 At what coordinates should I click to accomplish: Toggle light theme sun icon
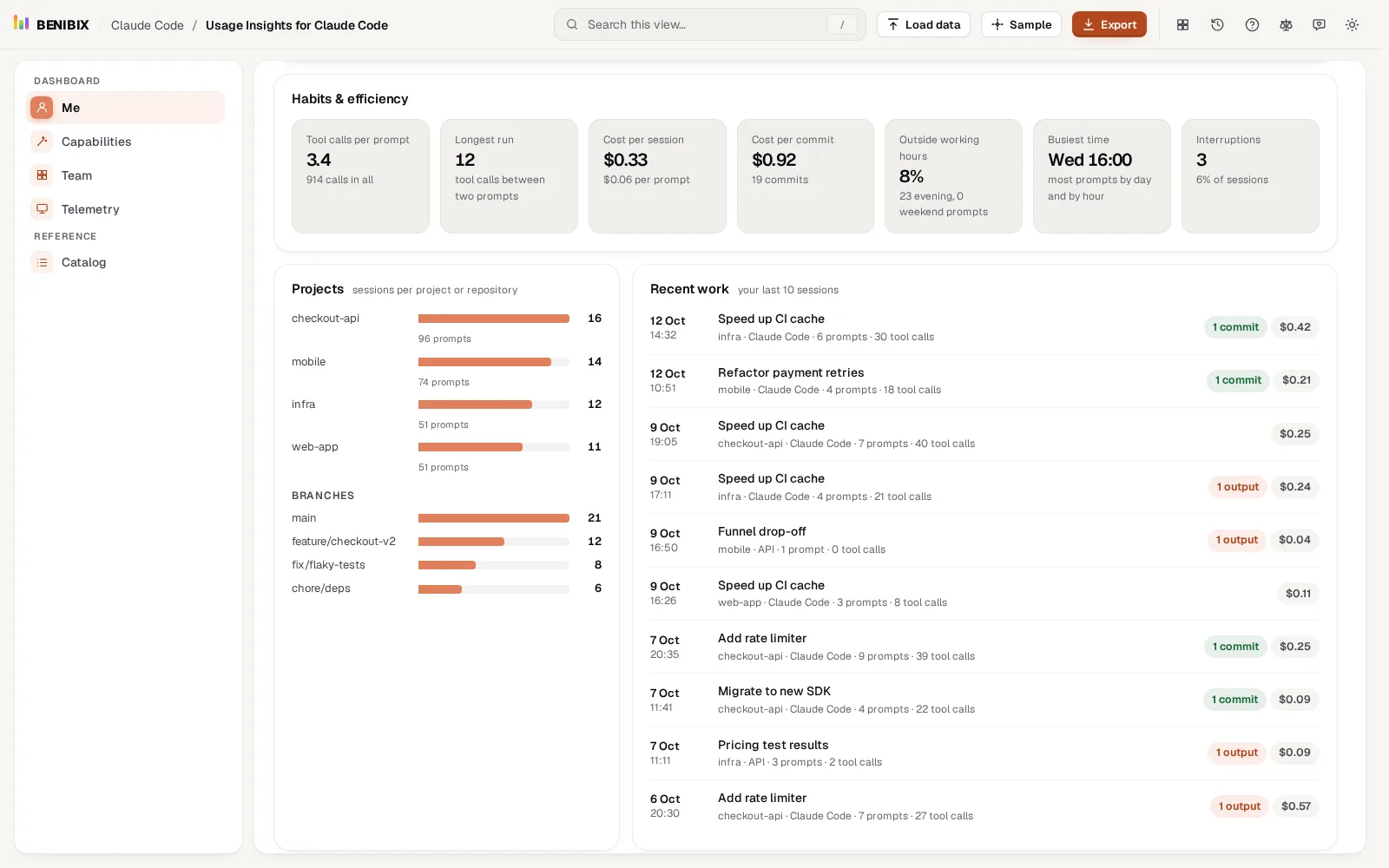1352,24
